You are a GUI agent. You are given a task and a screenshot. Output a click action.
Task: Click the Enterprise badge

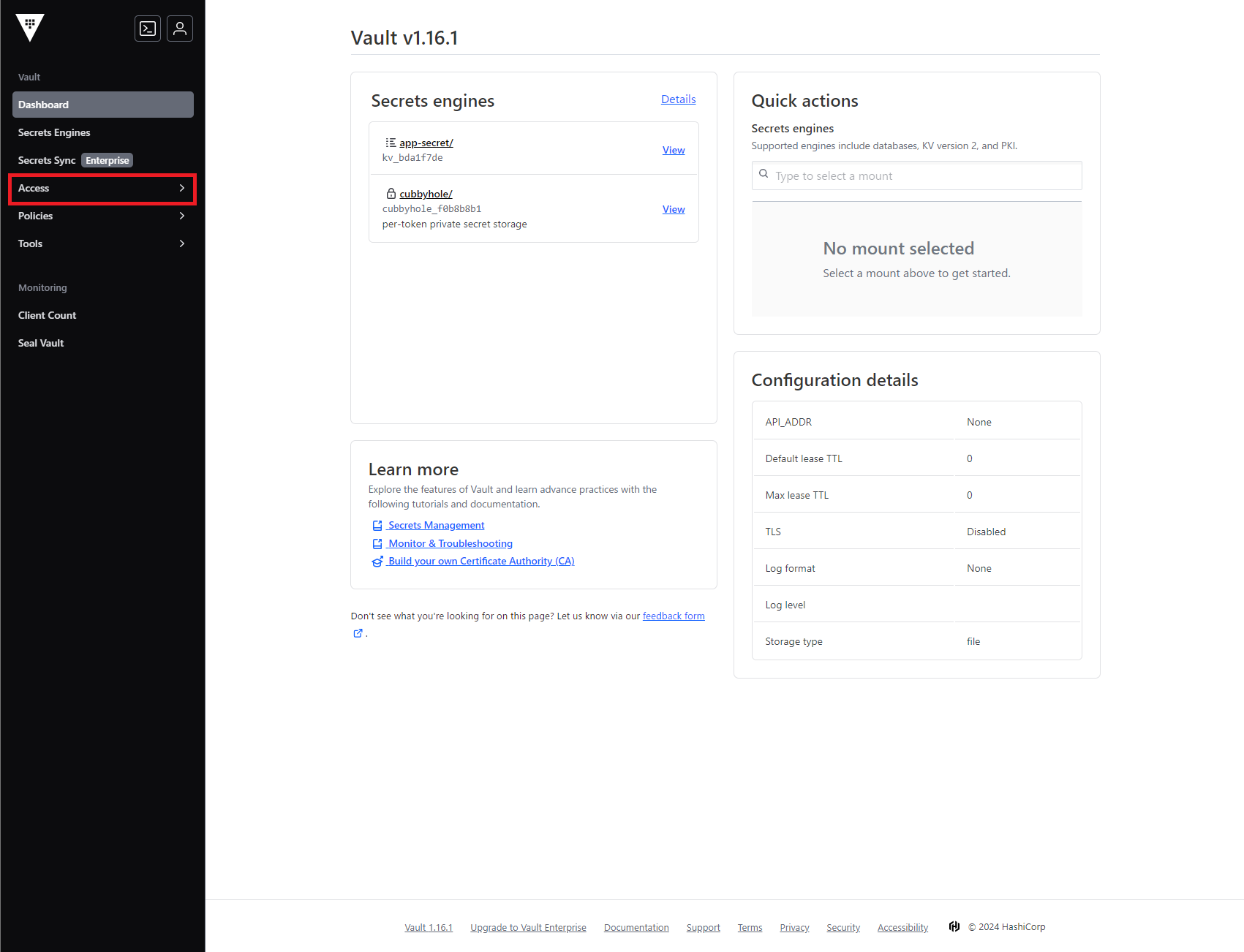click(107, 160)
